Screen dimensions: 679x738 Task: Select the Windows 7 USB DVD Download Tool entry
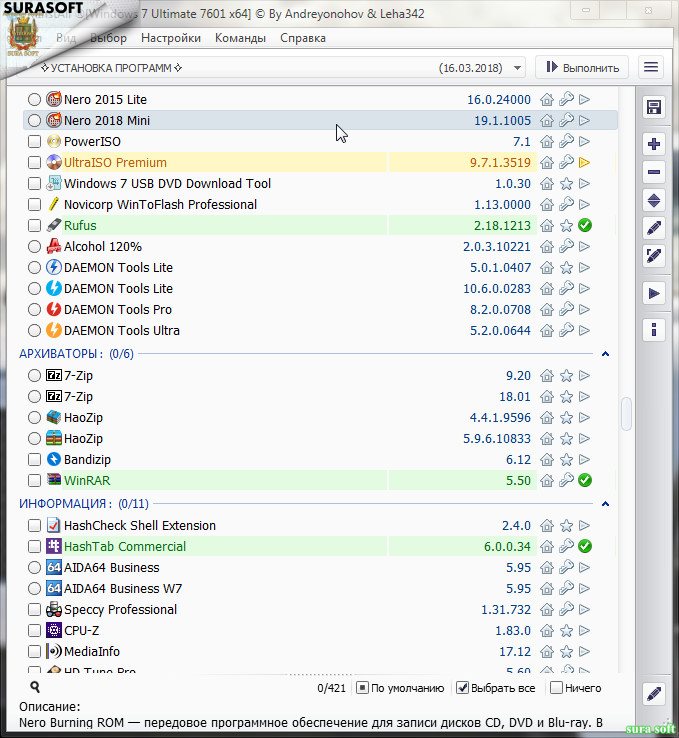tap(167, 184)
